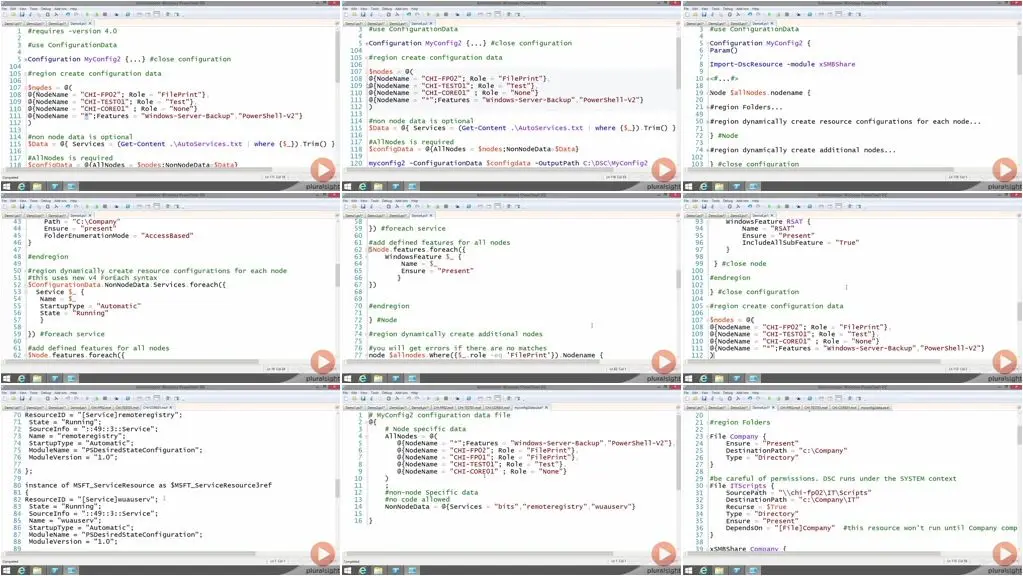Click 'Import-DscResource -module xSMBShare' line
The height and width of the screenshot is (576, 1023).
(x=782, y=64)
